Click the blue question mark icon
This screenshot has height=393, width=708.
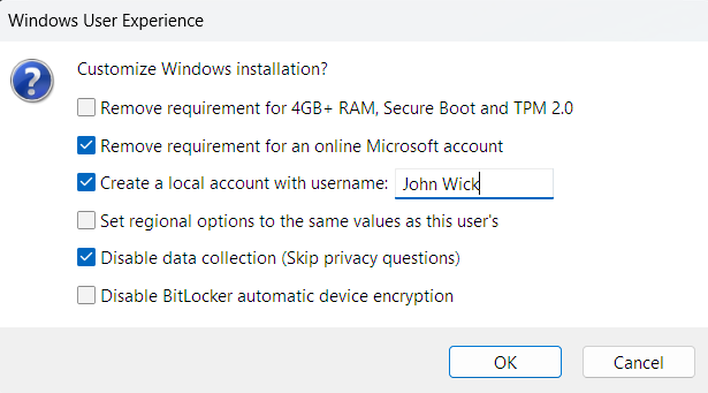coord(32,80)
